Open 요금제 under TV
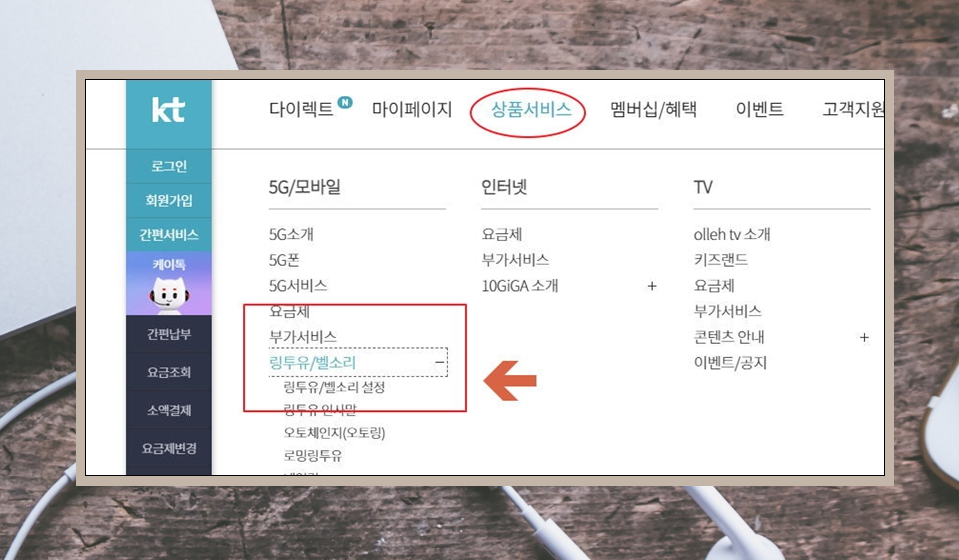Viewport: 959px width, 560px height. (714, 286)
